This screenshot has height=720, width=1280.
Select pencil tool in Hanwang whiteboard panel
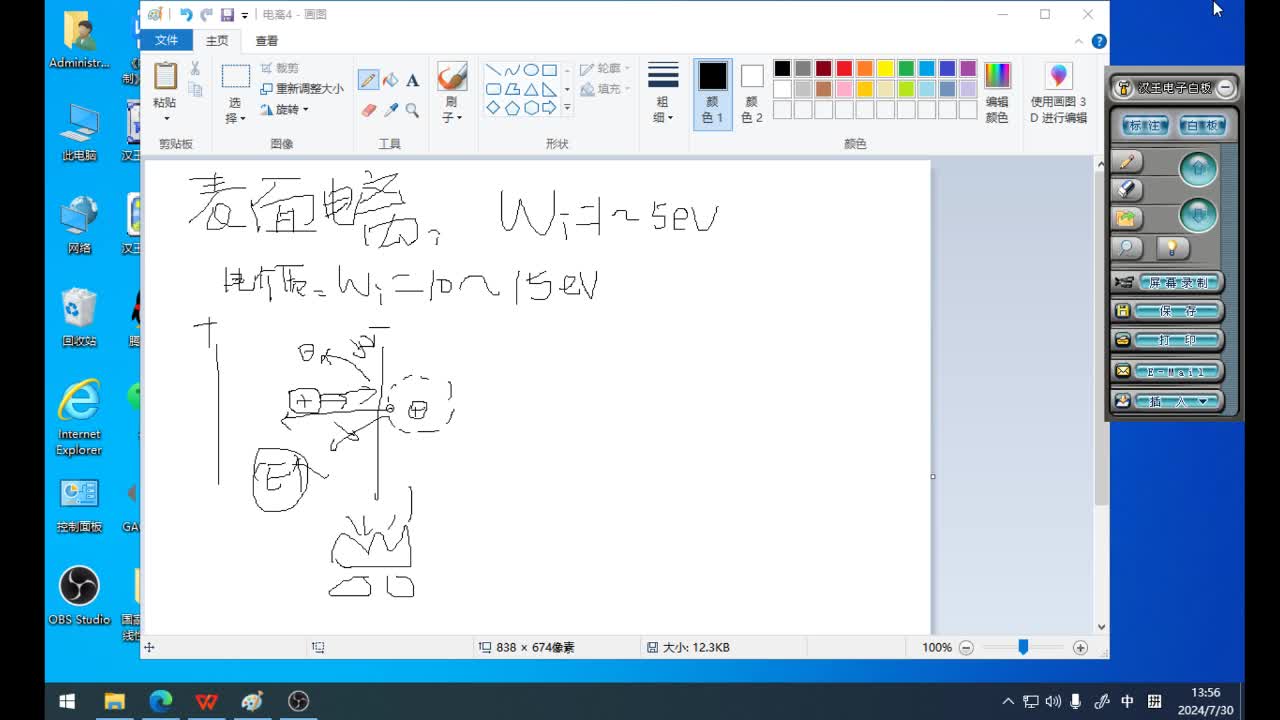click(1127, 162)
